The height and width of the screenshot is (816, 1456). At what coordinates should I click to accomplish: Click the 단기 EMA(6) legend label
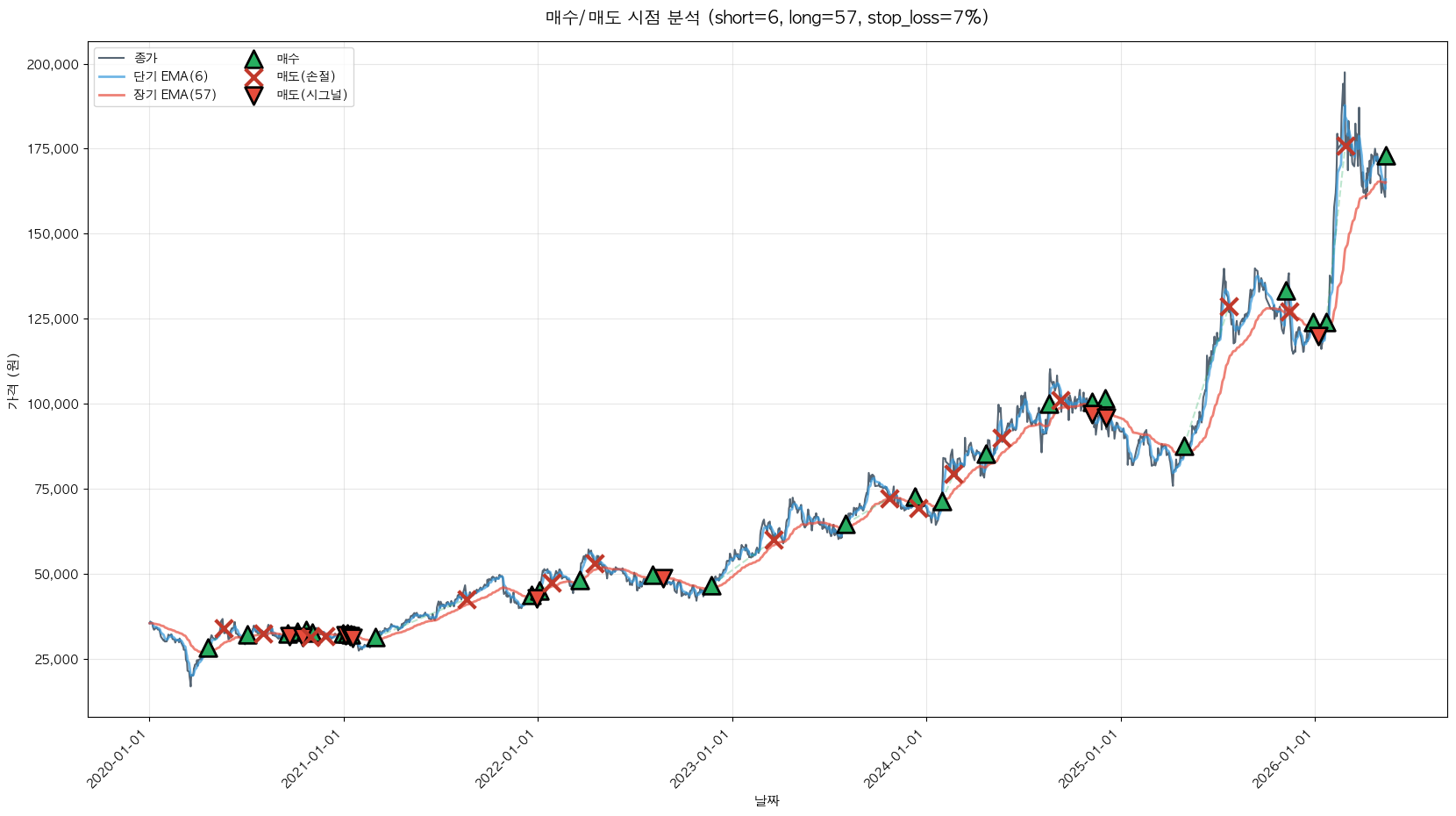(x=171, y=77)
